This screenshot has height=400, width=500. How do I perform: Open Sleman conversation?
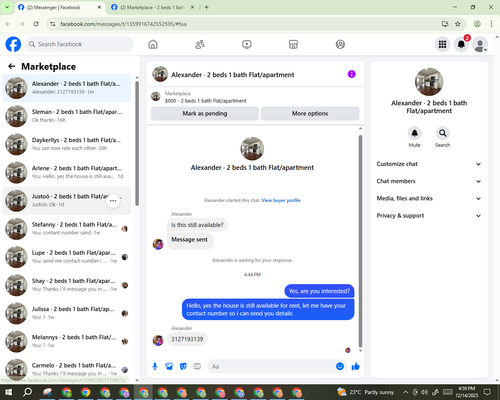click(67, 116)
